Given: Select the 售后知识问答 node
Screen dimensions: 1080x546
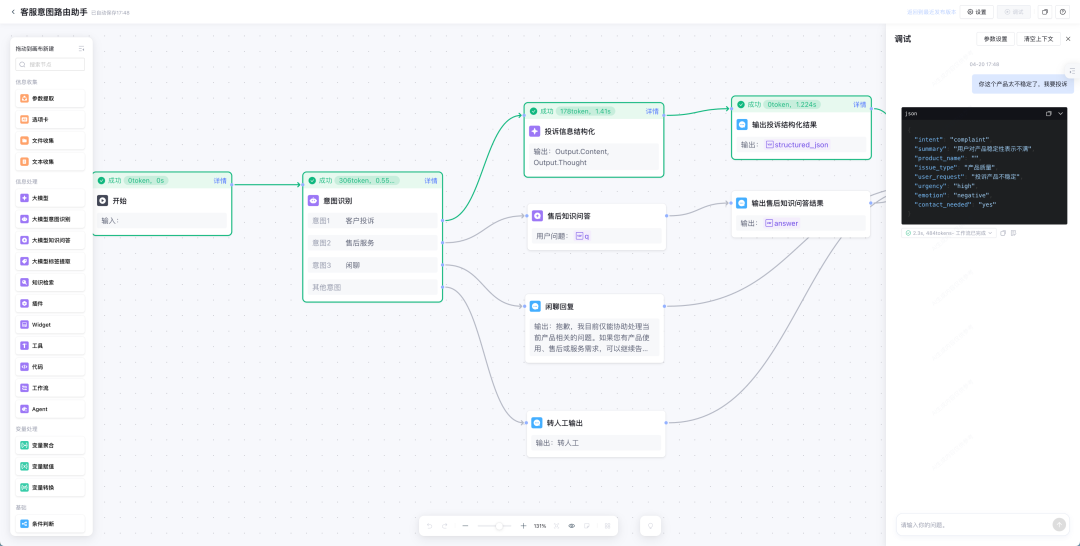Looking at the screenshot, I should [x=596, y=227].
